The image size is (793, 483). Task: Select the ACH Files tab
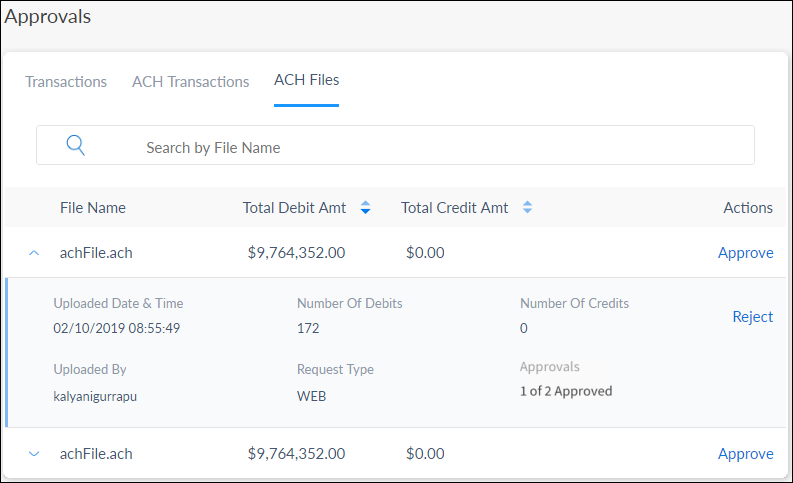coord(306,80)
